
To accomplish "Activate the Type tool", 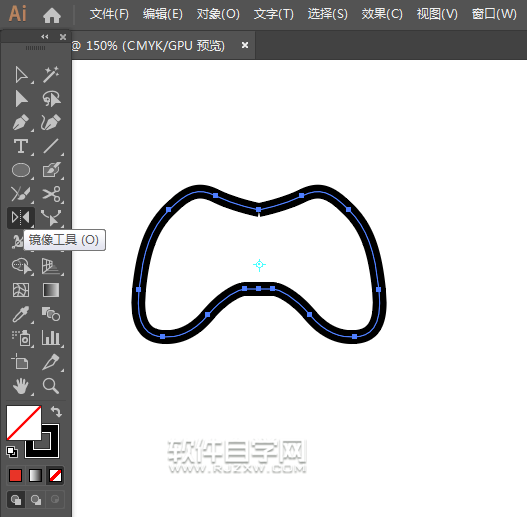I will pos(21,146).
